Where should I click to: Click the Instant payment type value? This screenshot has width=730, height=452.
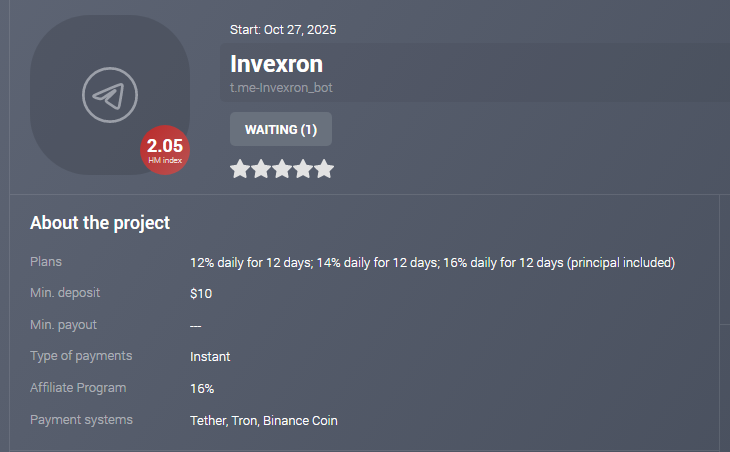point(210,357)
